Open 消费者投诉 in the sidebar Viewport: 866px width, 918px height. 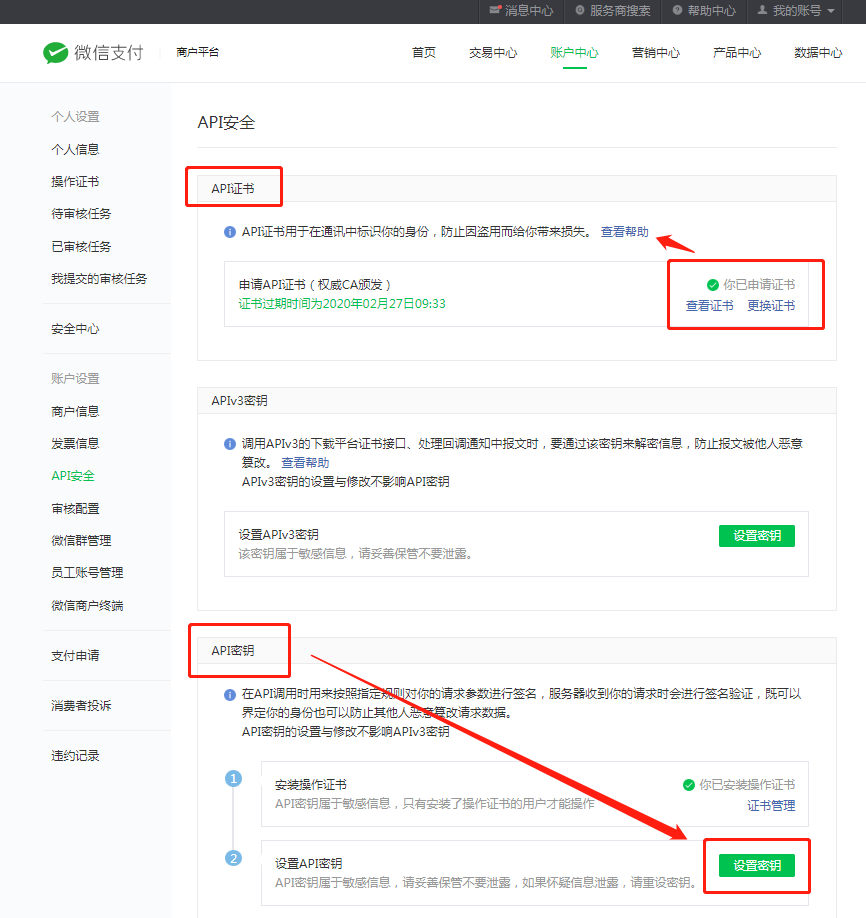pyautogui.click(x=81, y=705)
